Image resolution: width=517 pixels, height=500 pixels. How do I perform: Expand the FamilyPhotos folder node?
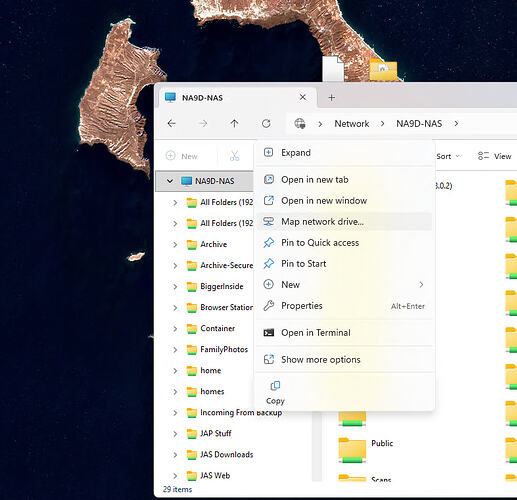(x=175, y=350)
